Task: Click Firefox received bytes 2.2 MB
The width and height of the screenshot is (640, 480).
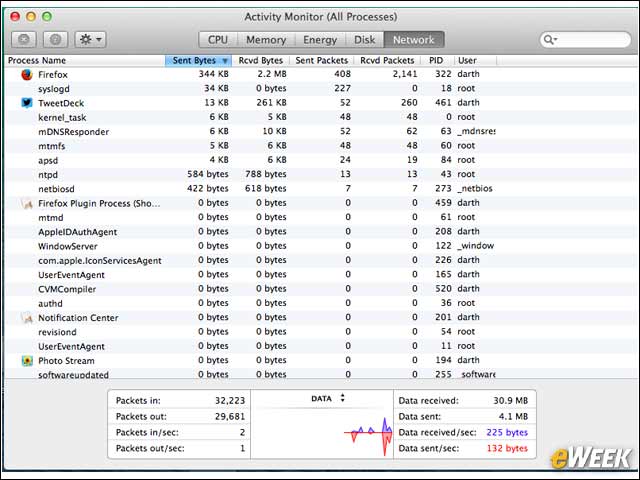Action: coord(272,74)
